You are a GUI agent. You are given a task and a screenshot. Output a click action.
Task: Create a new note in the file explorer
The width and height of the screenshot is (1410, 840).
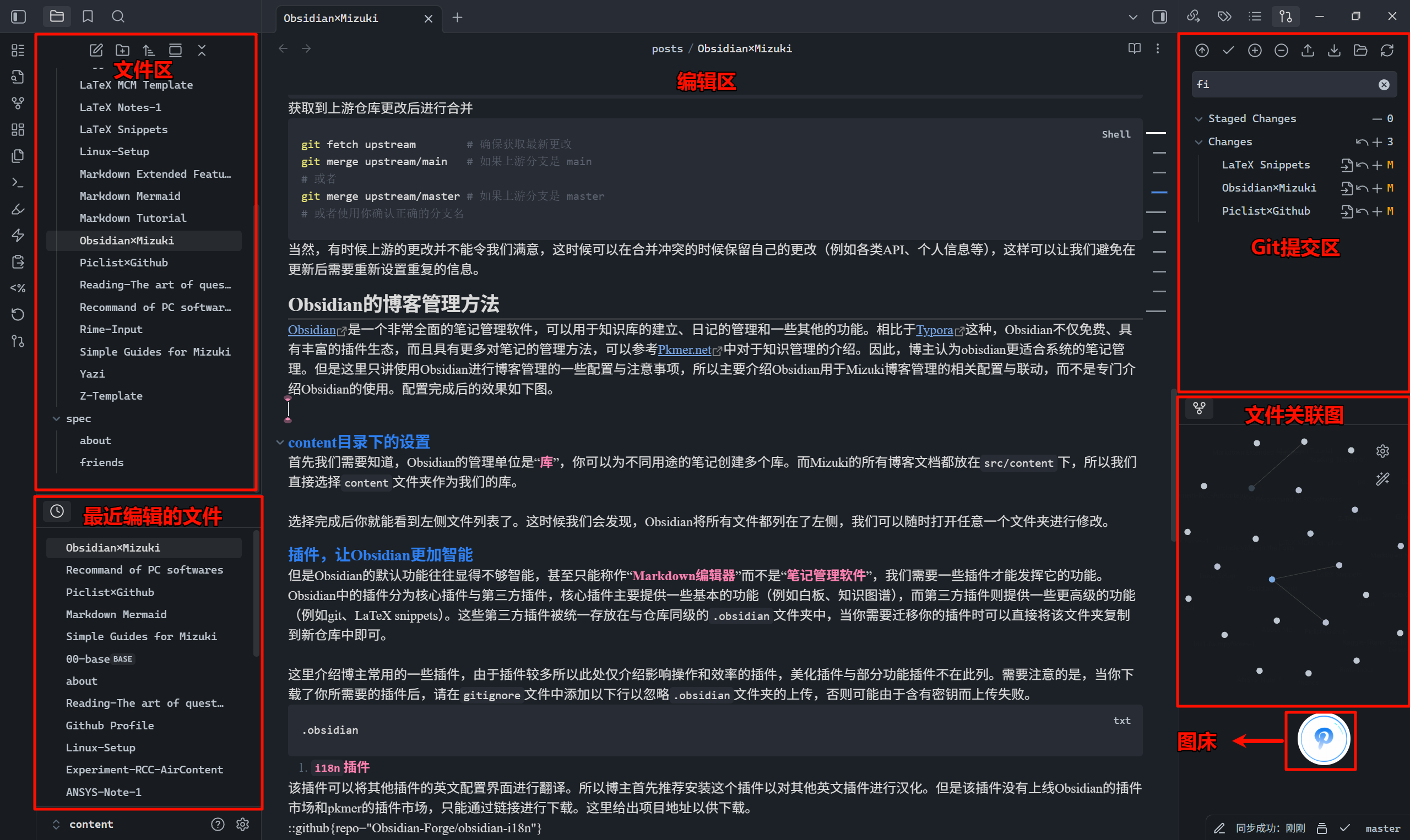(x=96, y=50)
